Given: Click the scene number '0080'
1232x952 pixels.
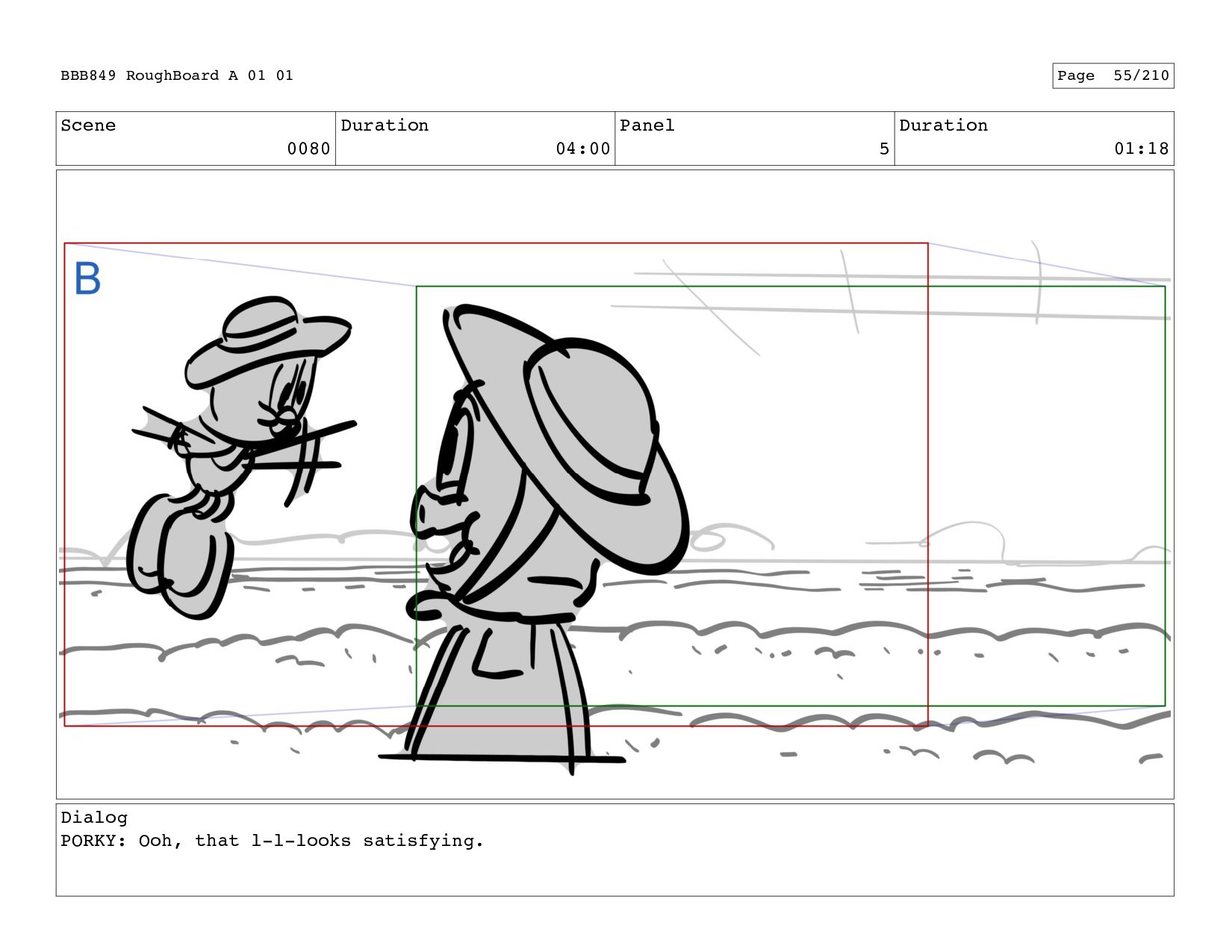Looking at the screenshot, I should 308,149.
